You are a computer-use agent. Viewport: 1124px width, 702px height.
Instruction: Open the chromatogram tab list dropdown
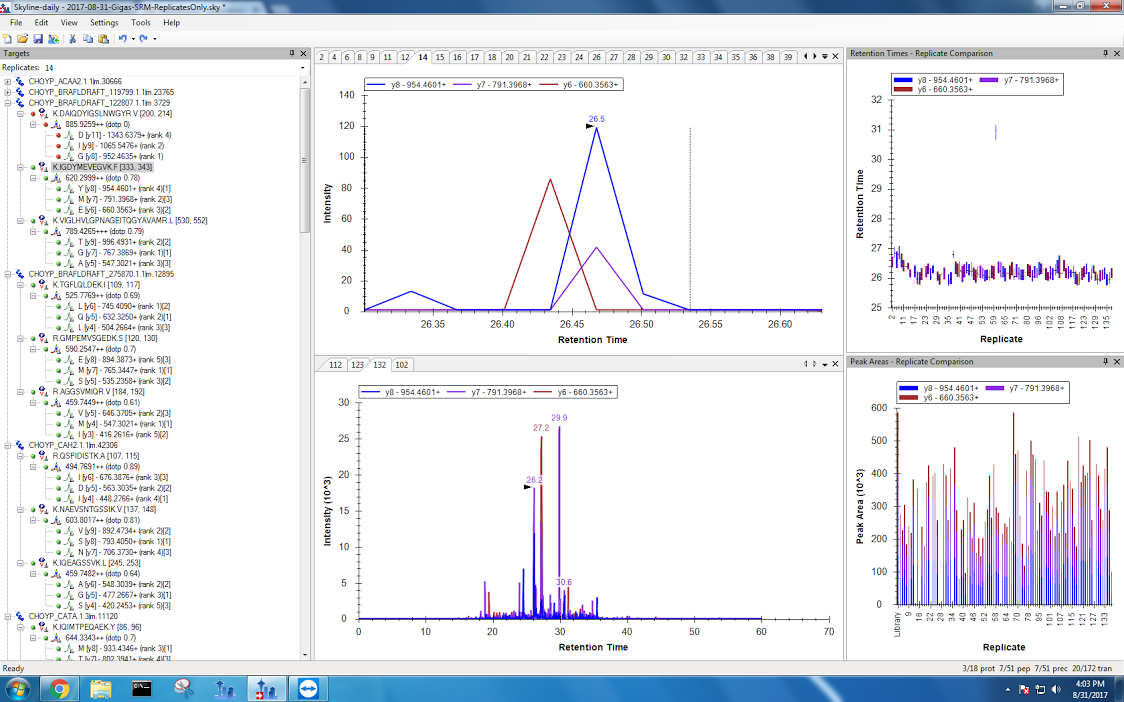[x=825, y=57]
